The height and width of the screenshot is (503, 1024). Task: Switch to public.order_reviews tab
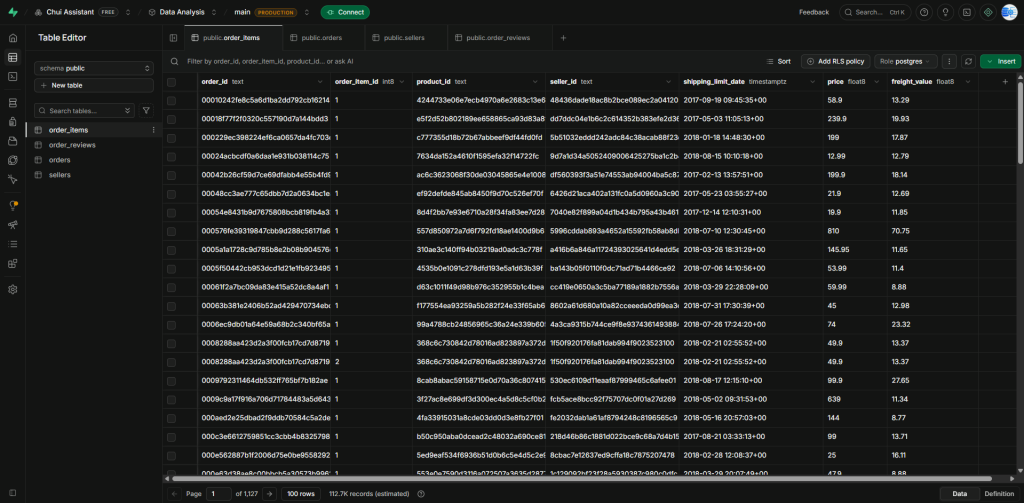pos(500,38)
